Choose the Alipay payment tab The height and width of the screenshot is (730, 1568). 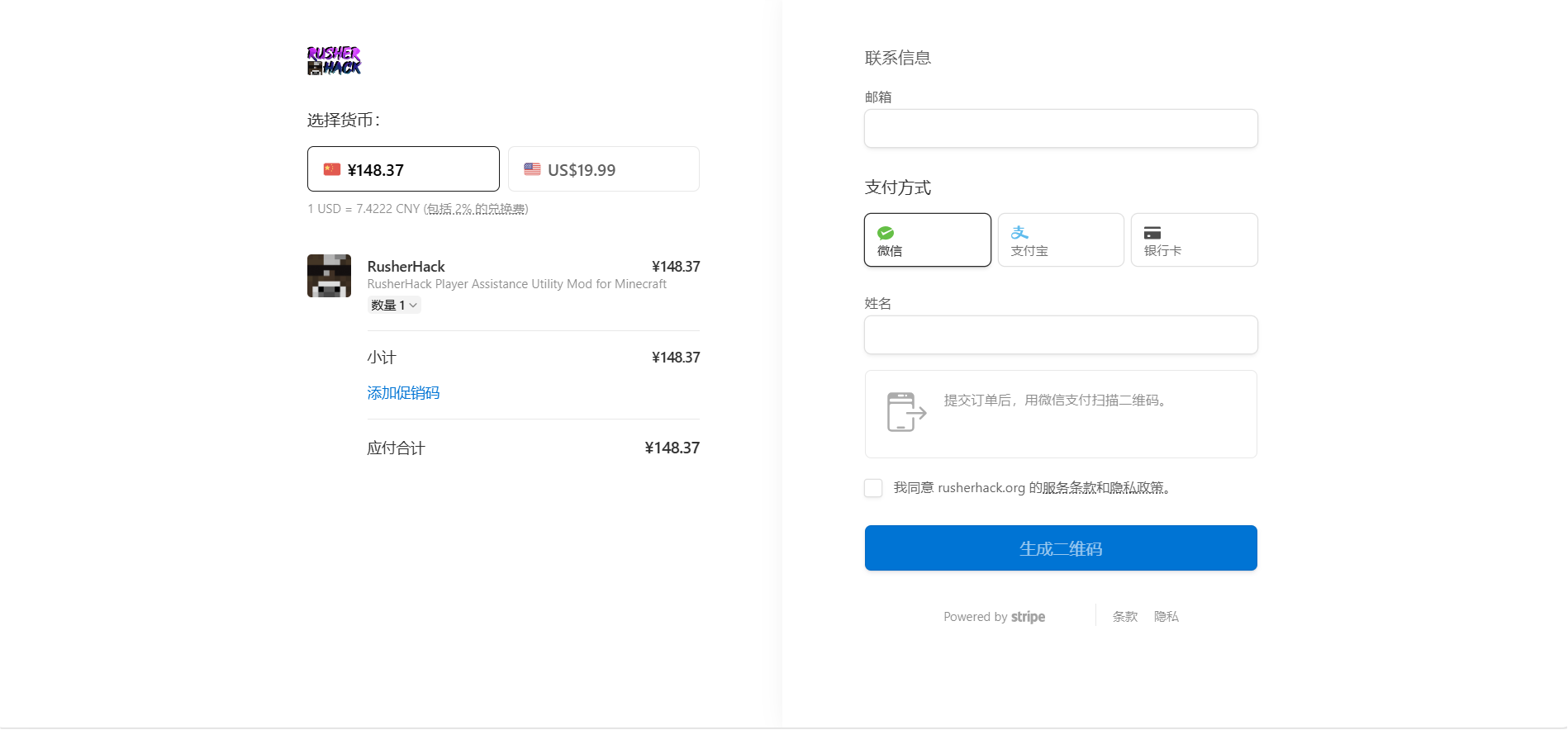[1061, 240]
